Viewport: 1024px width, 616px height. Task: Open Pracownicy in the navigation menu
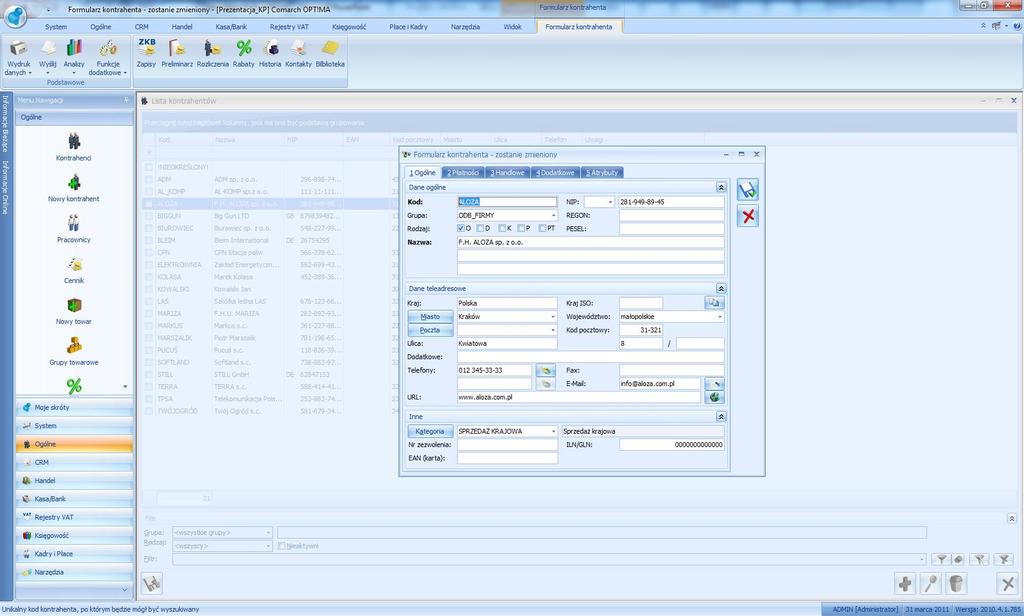74,229
